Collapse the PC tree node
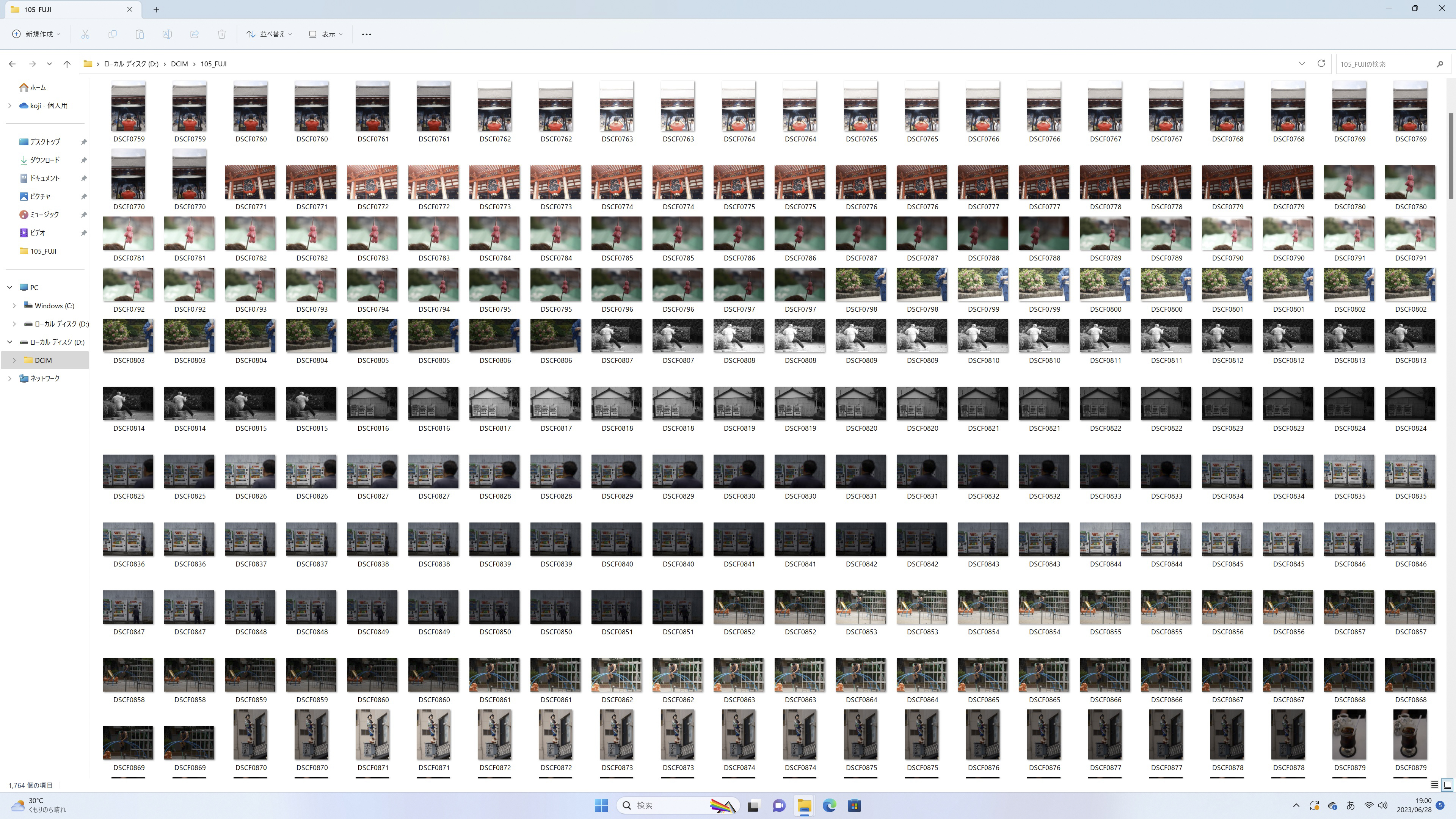The width and height of the screenshot is (1456, 819). [x=9, y=287]
